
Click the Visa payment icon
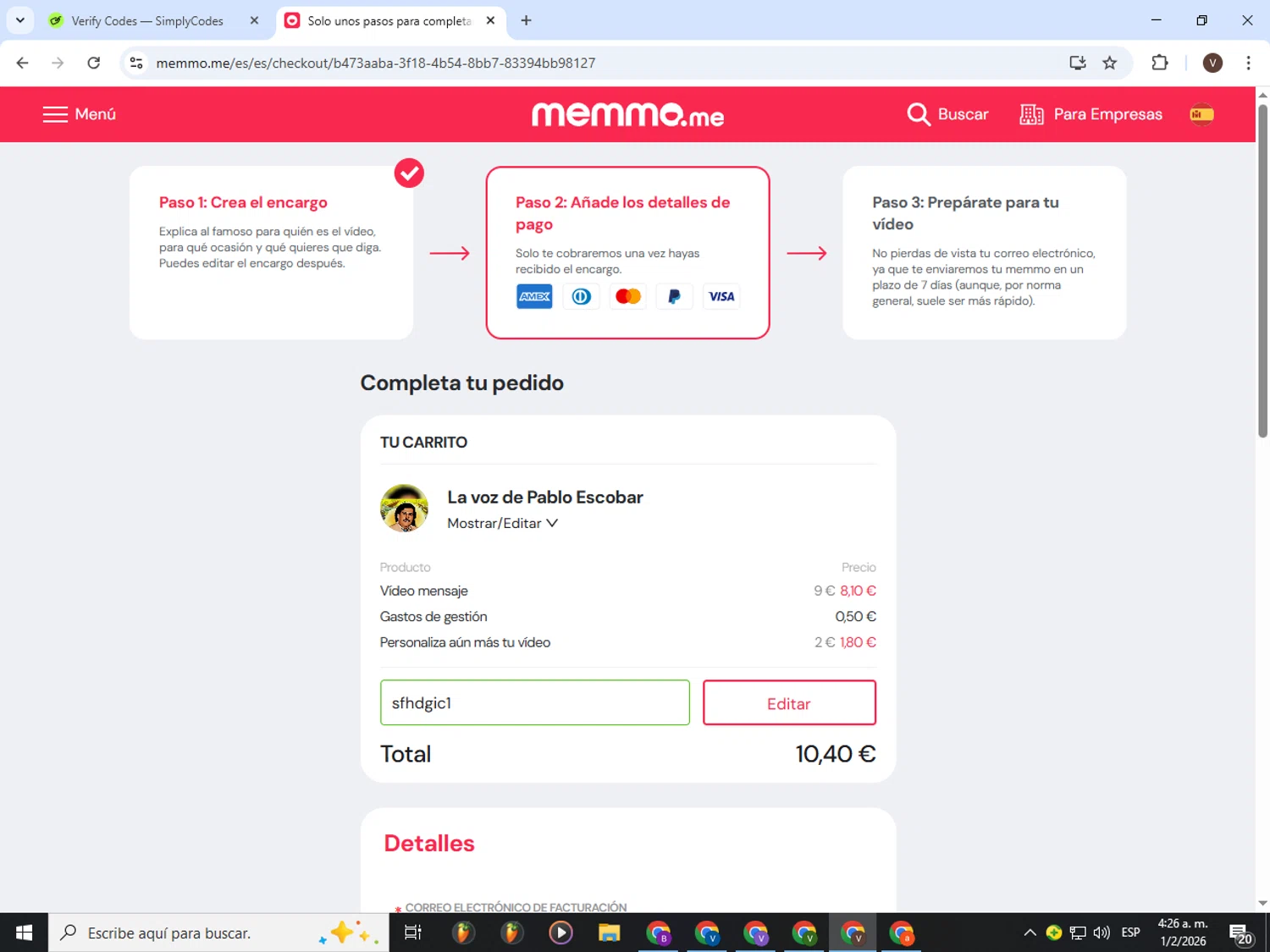[721, 296]
